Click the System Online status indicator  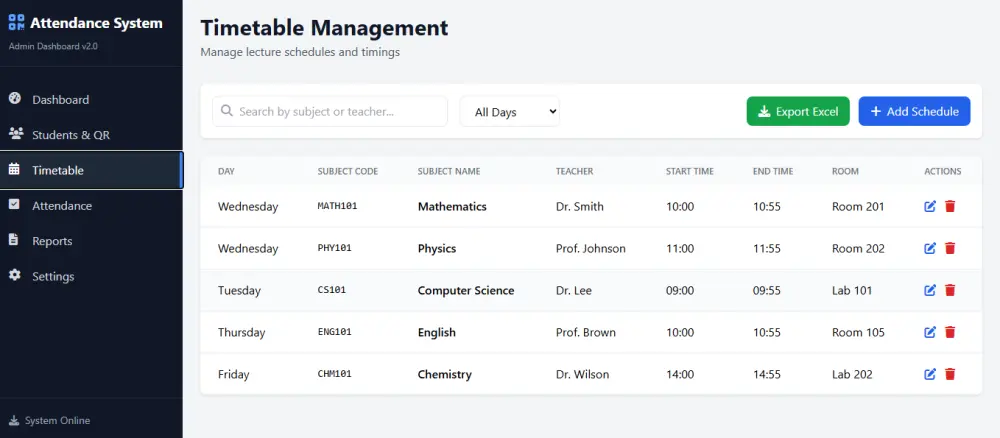pos(49,421)
